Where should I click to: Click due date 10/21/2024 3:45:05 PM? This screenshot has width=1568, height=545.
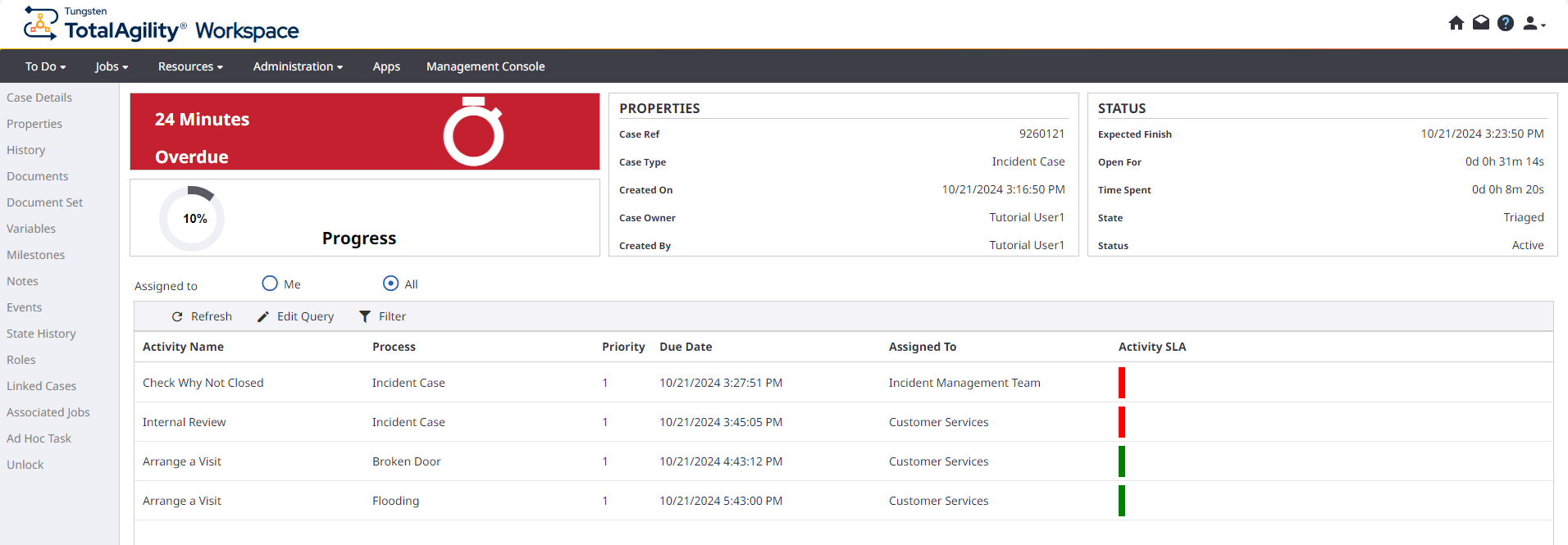click(x=721, y=422)
